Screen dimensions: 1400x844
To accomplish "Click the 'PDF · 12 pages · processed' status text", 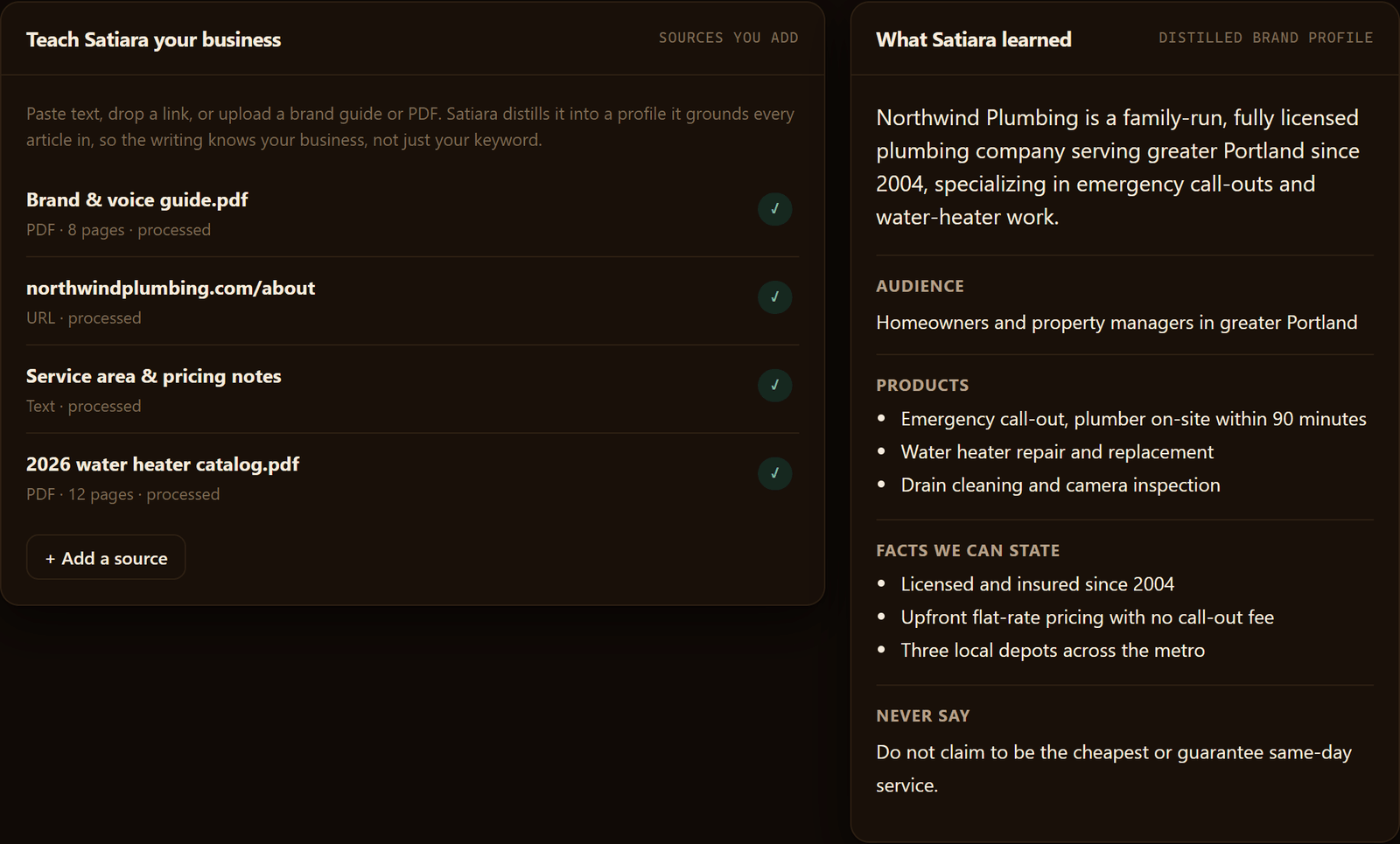I will (122, 495).
